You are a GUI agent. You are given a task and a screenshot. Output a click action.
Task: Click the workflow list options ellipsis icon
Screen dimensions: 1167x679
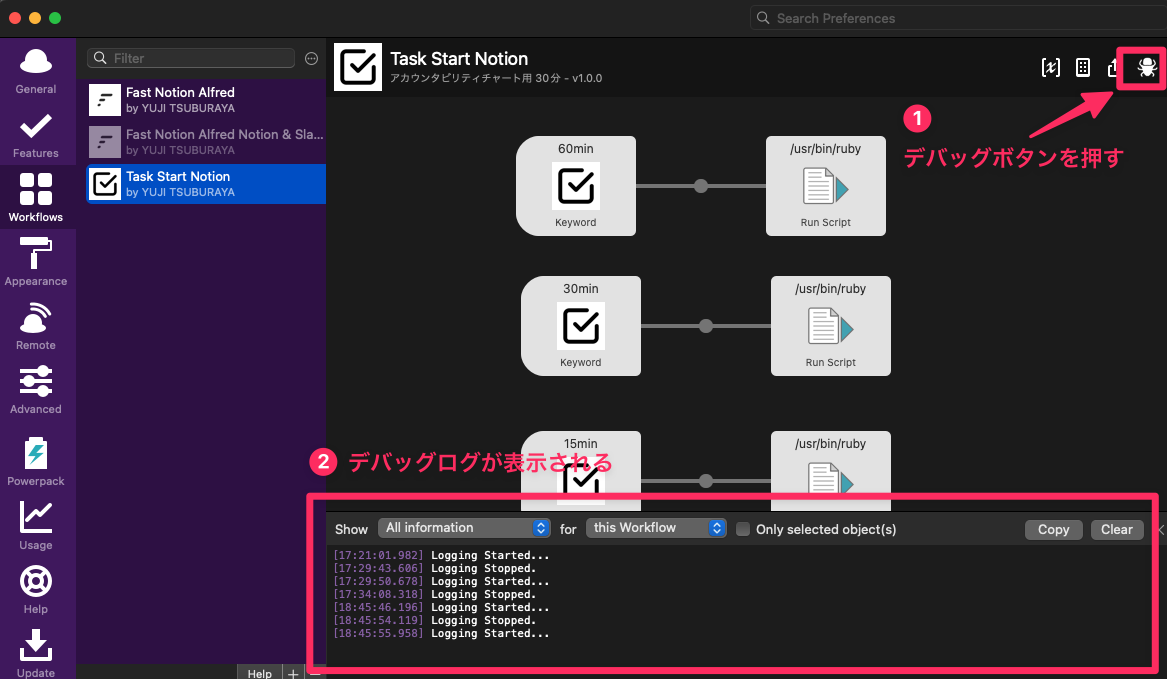click(311, 58)
